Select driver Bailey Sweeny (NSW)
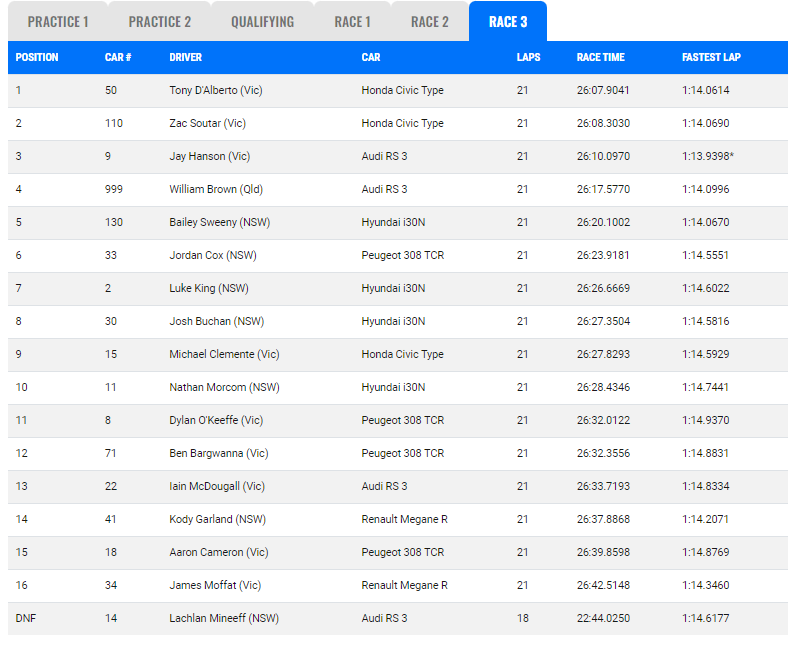 pyautogui.click(x=219, y=222)
